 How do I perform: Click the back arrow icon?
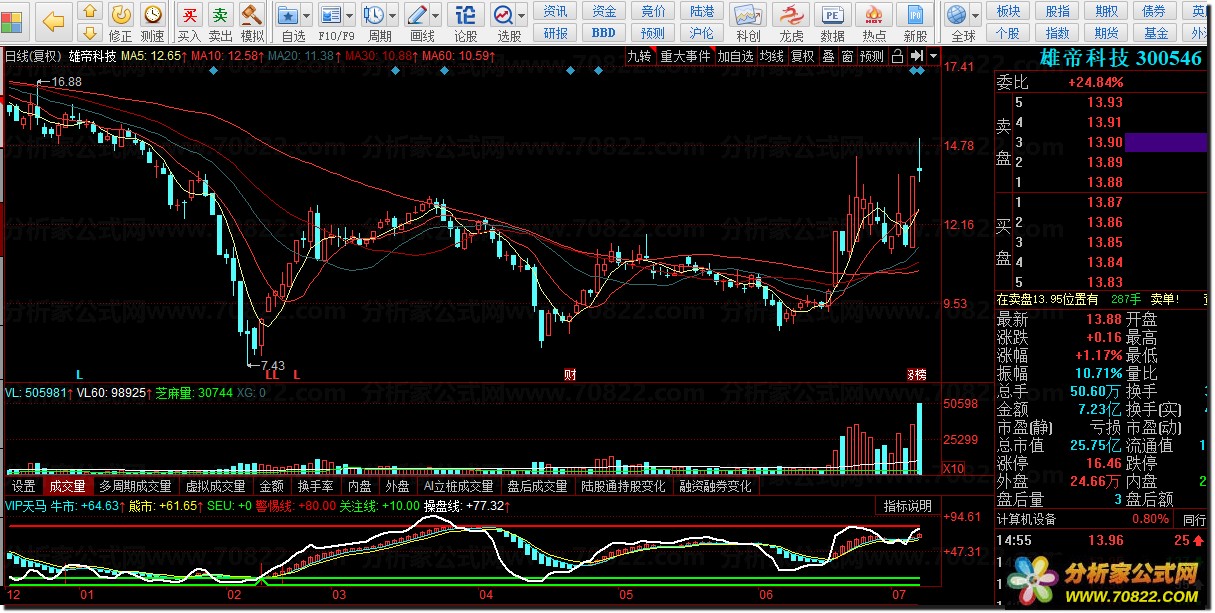pyautogui.click(x=53, y=20)
